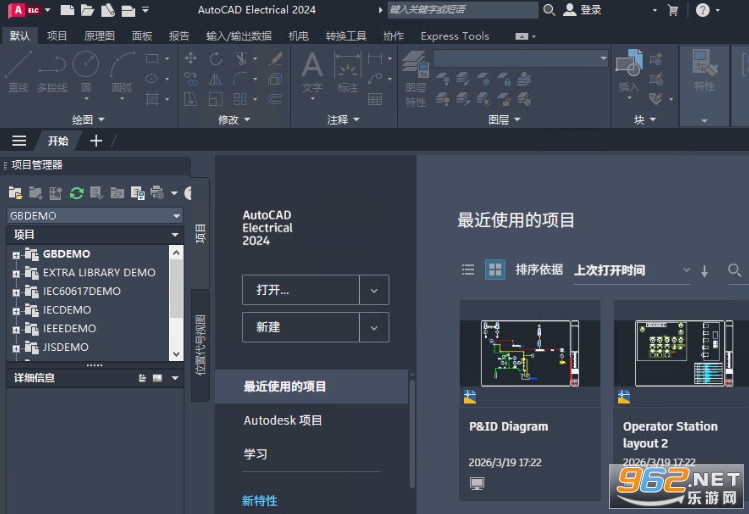Open the 转换工具 ribbon tab
This screenshot has width=749, height=514.
(x=346, y=36)
